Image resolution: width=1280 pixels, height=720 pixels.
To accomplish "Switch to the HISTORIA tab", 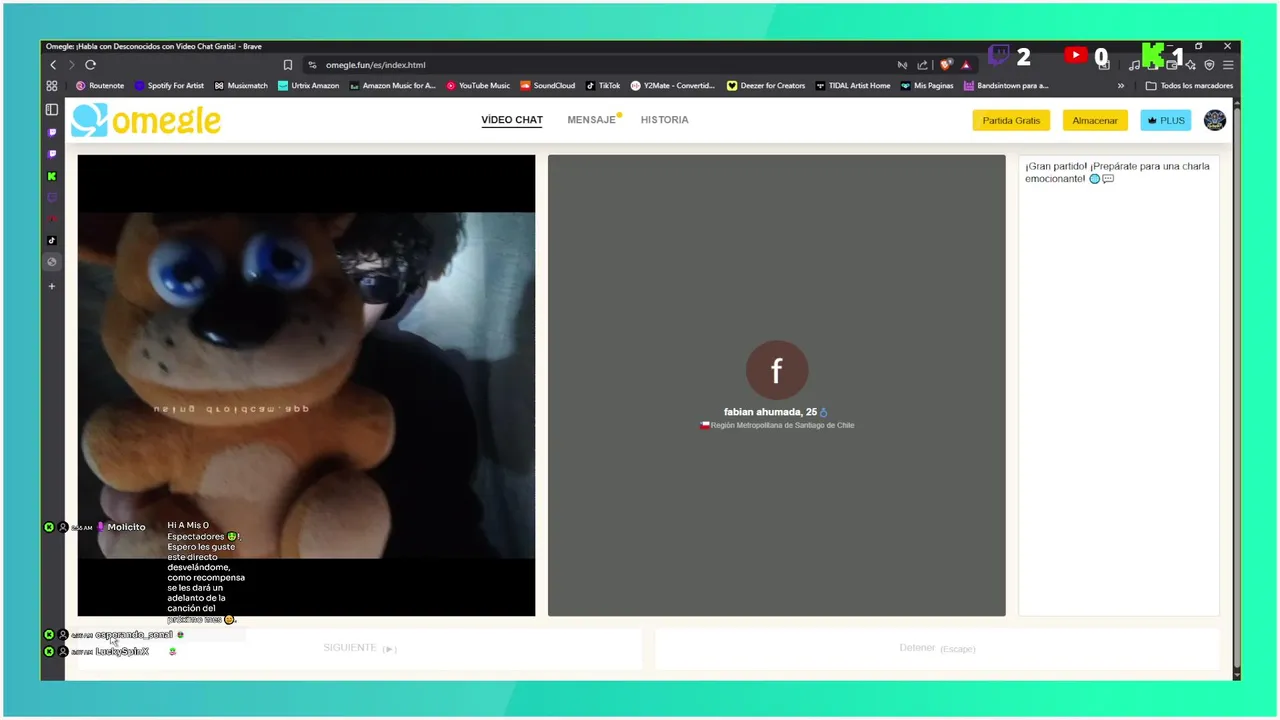I will [665, 120].
